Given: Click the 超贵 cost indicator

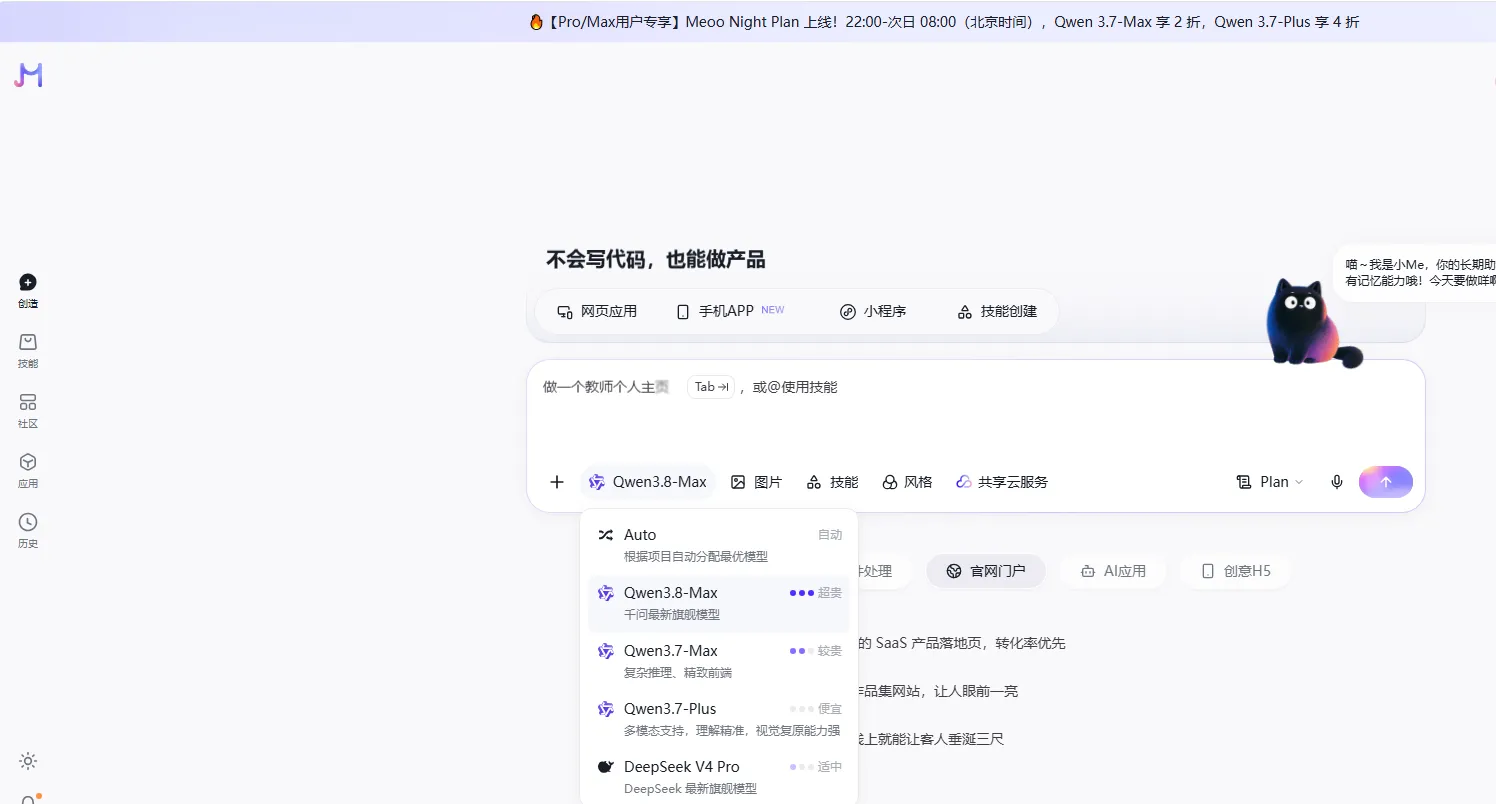Looking at the screenshot, I should (x=816, y=593).
